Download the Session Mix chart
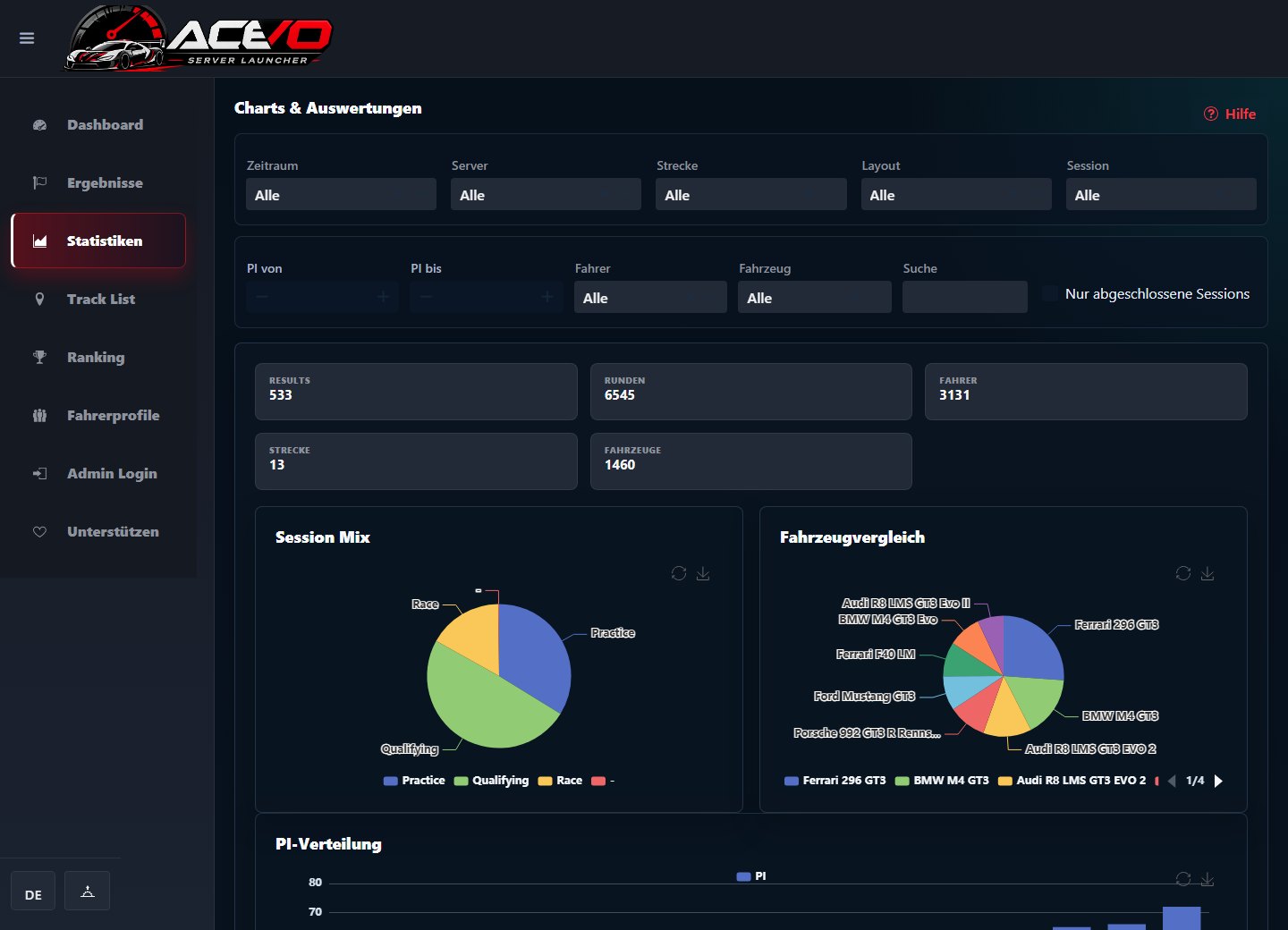The image size is (1288, 930). (703, 573)
